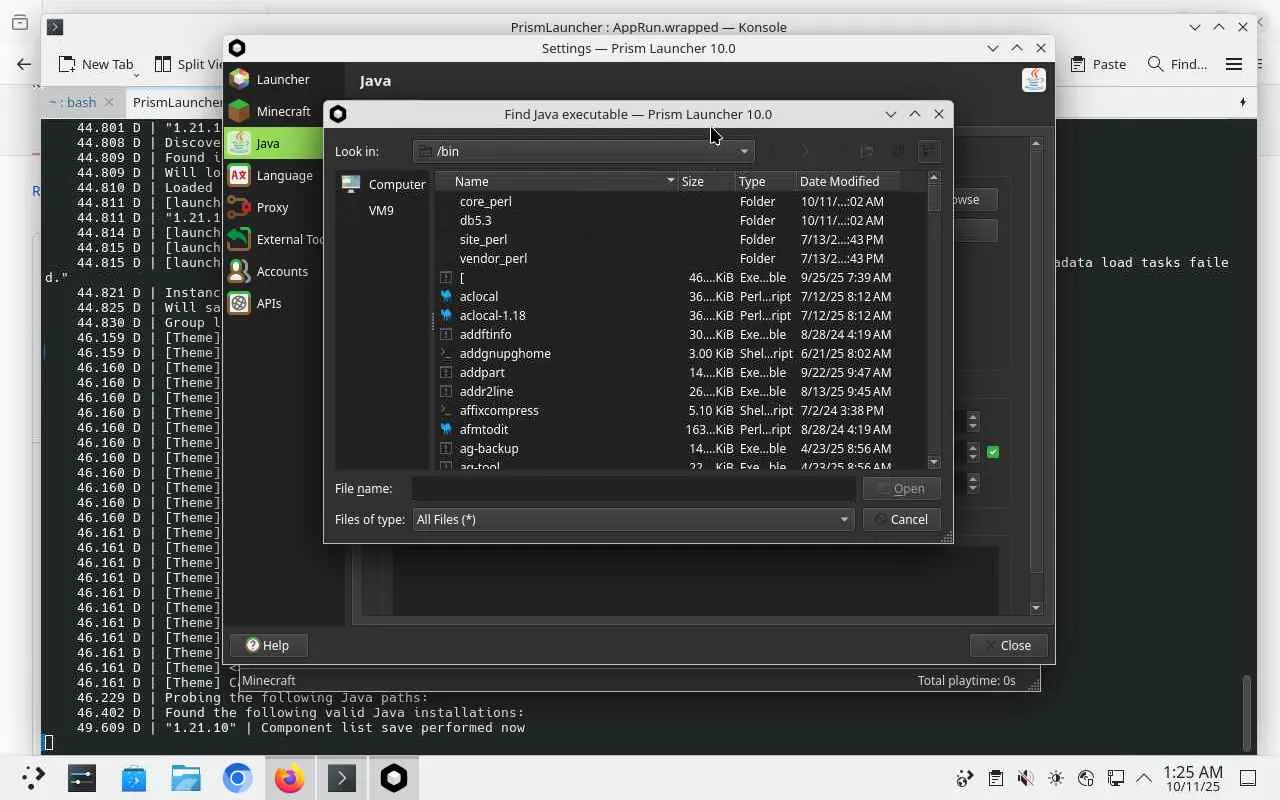Expand hidden system tray icons
Image resolution: width=1280 pixels, height=800 pixels.
[1143, 778]
